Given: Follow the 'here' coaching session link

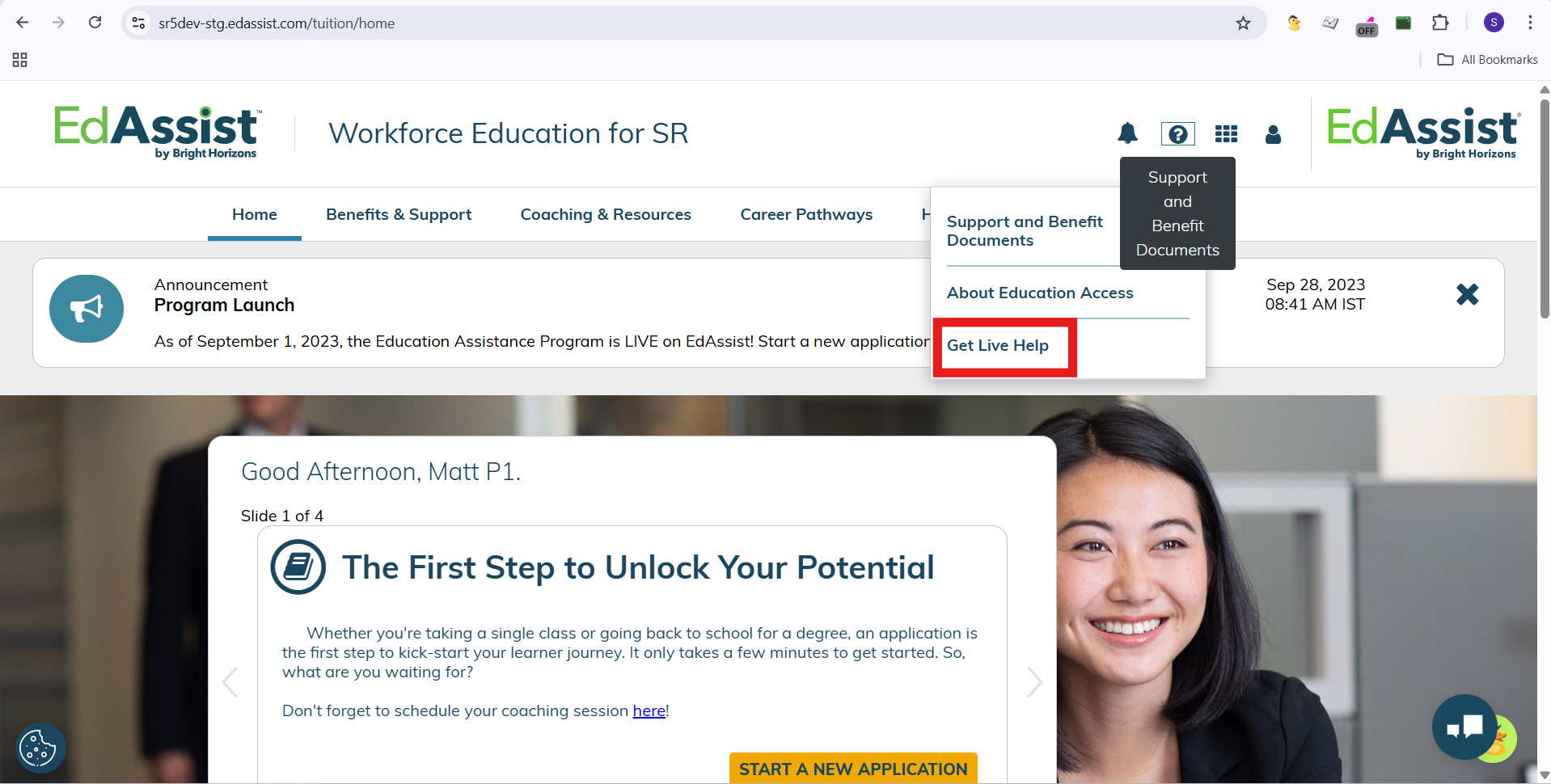Looking at the screenshot, I should point(649,710).
